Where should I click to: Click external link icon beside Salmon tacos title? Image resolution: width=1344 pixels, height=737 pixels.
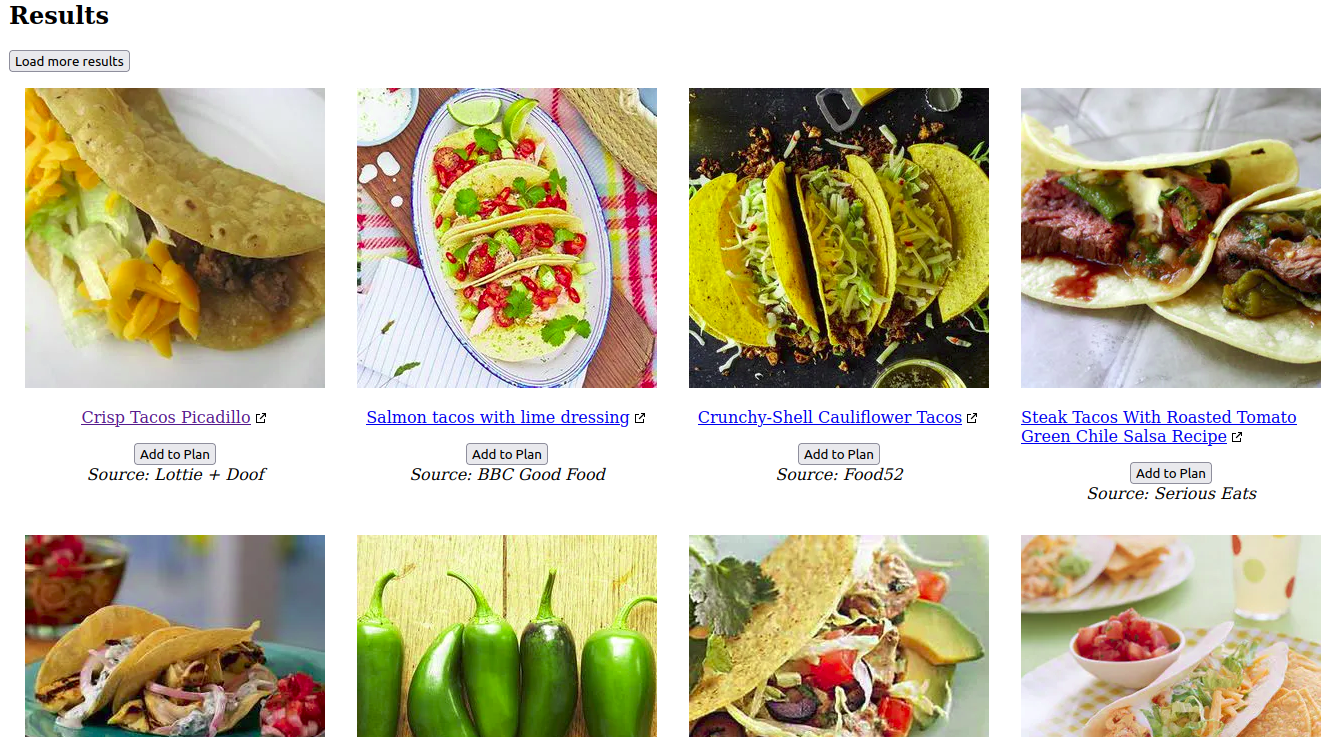[640, 418]
